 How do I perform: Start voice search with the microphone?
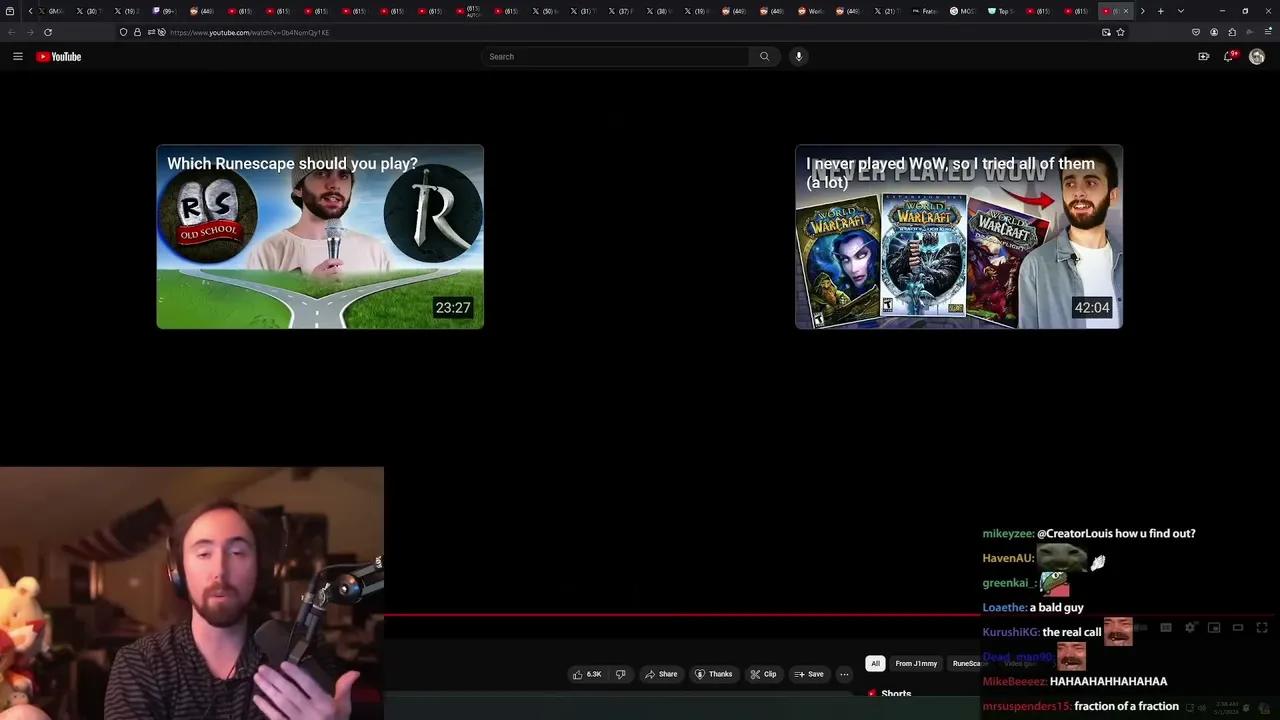tap(799, 57)
